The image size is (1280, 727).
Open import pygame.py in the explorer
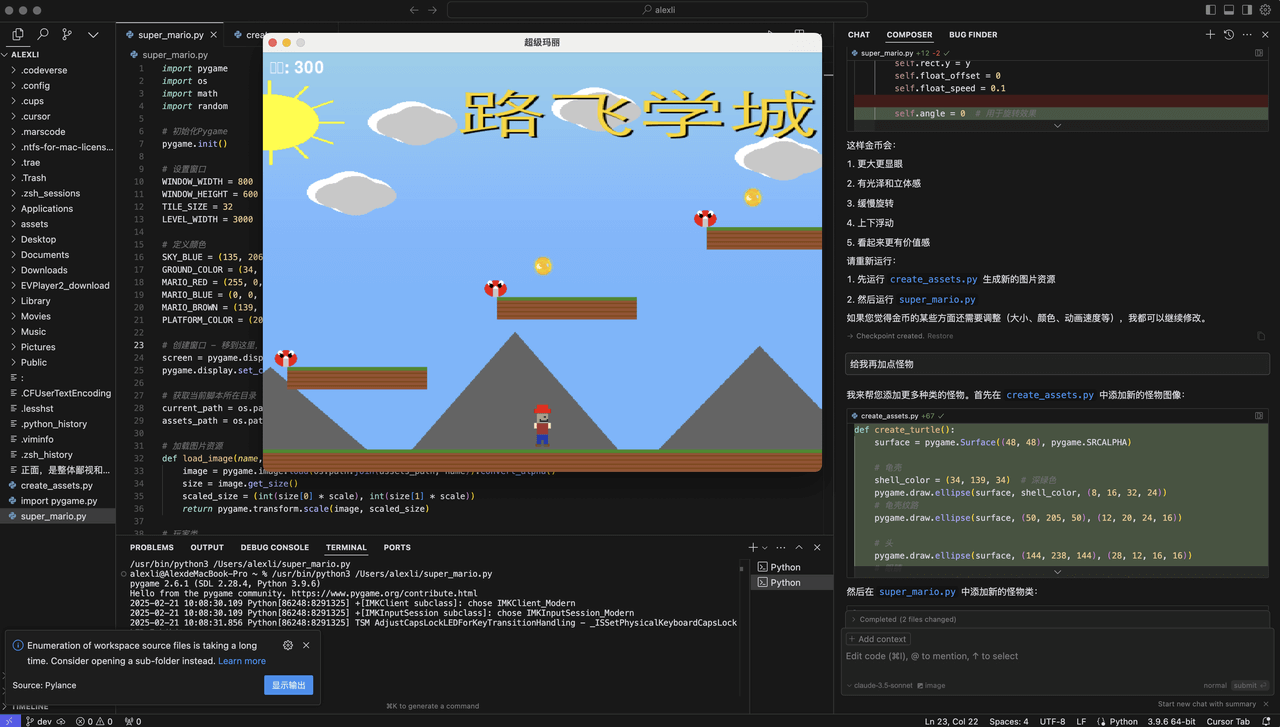[58, 501]
